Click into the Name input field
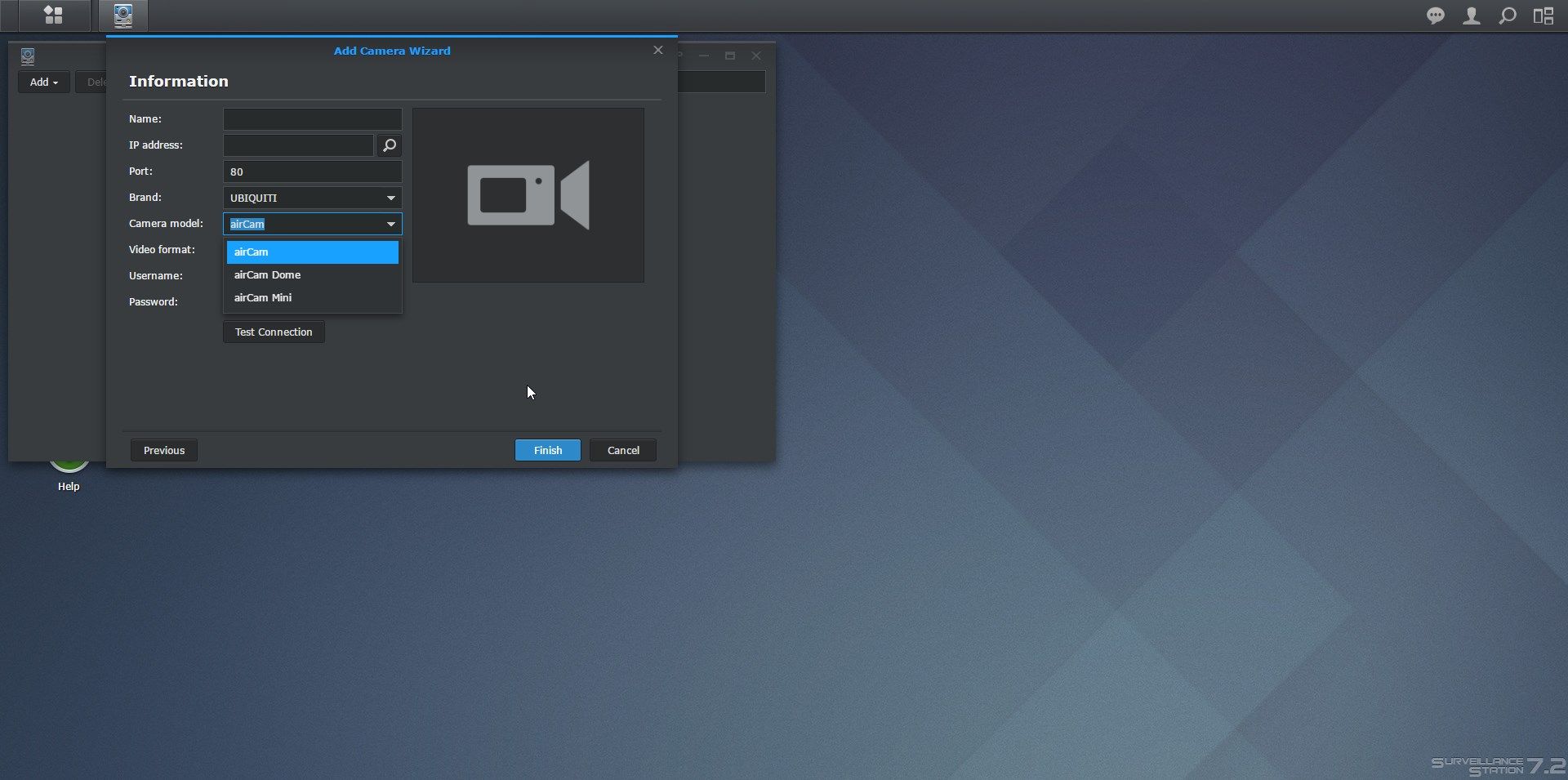The image size is (1568, 780). (x=312, y=119)
